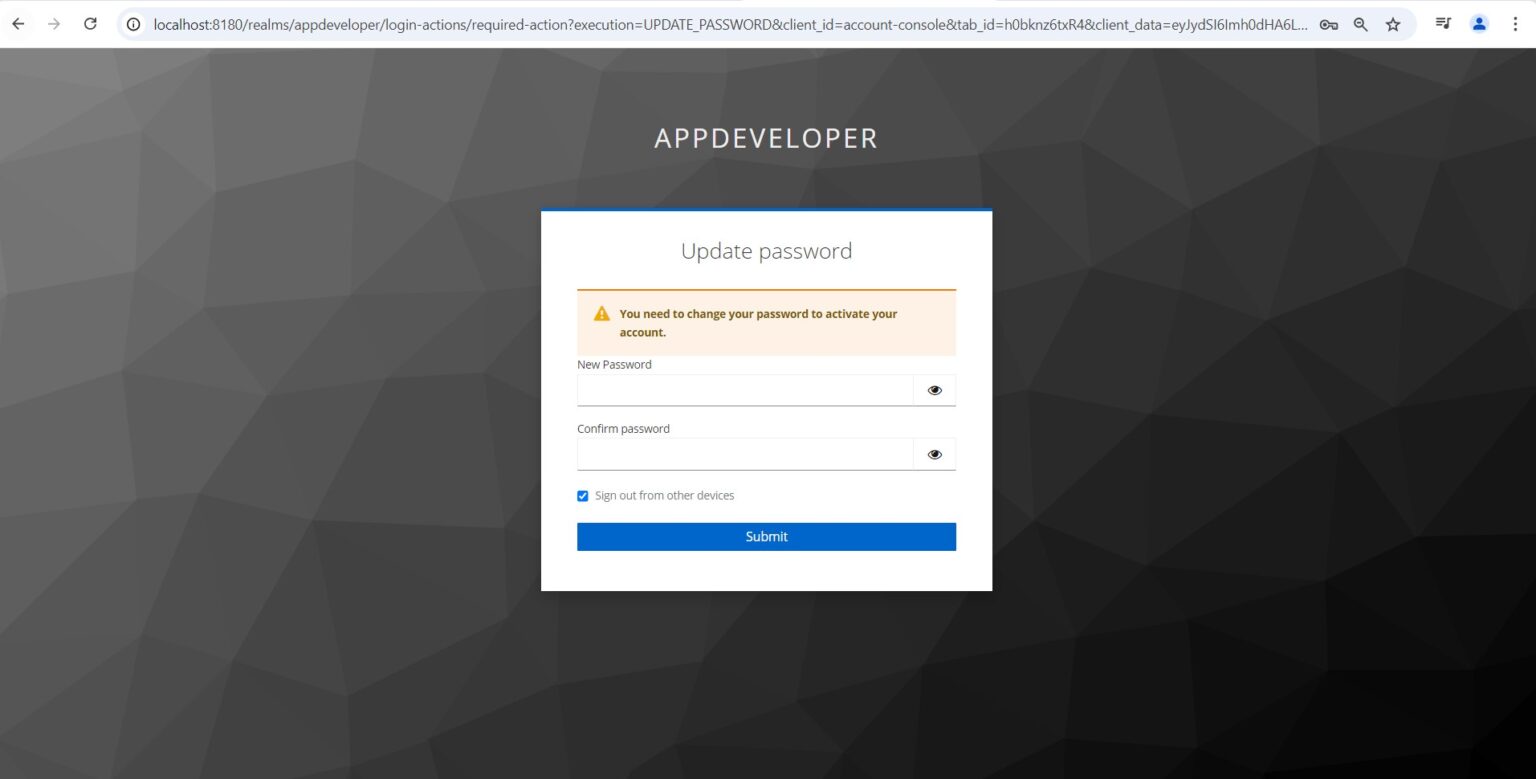1536x779 pixels.
Task: Click the browser profile avatar icon
Action: pyautogui.click(x=1478, y=23)
